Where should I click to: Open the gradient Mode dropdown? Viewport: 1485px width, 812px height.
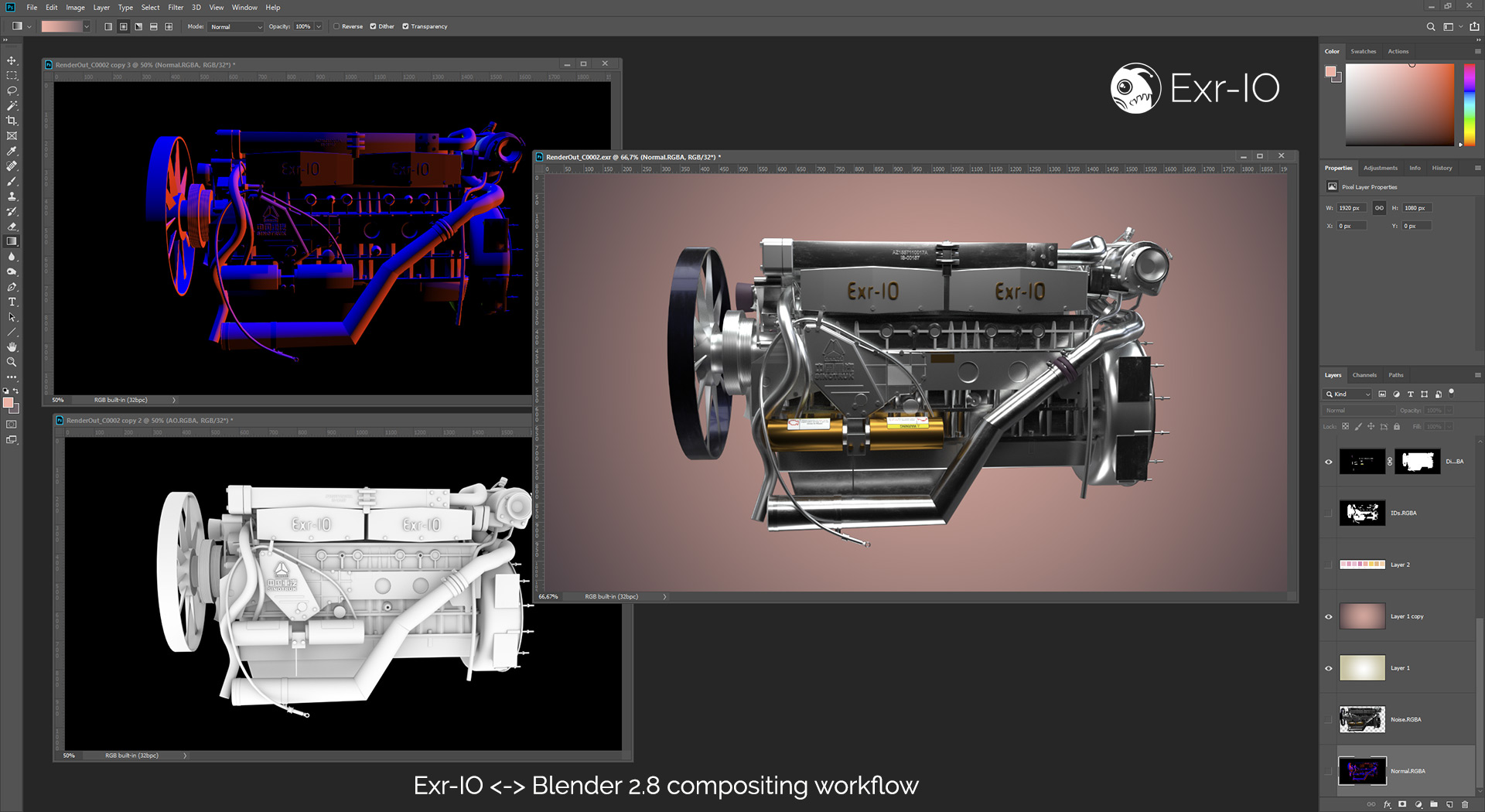pyautogui.click(x=237, y=26)
